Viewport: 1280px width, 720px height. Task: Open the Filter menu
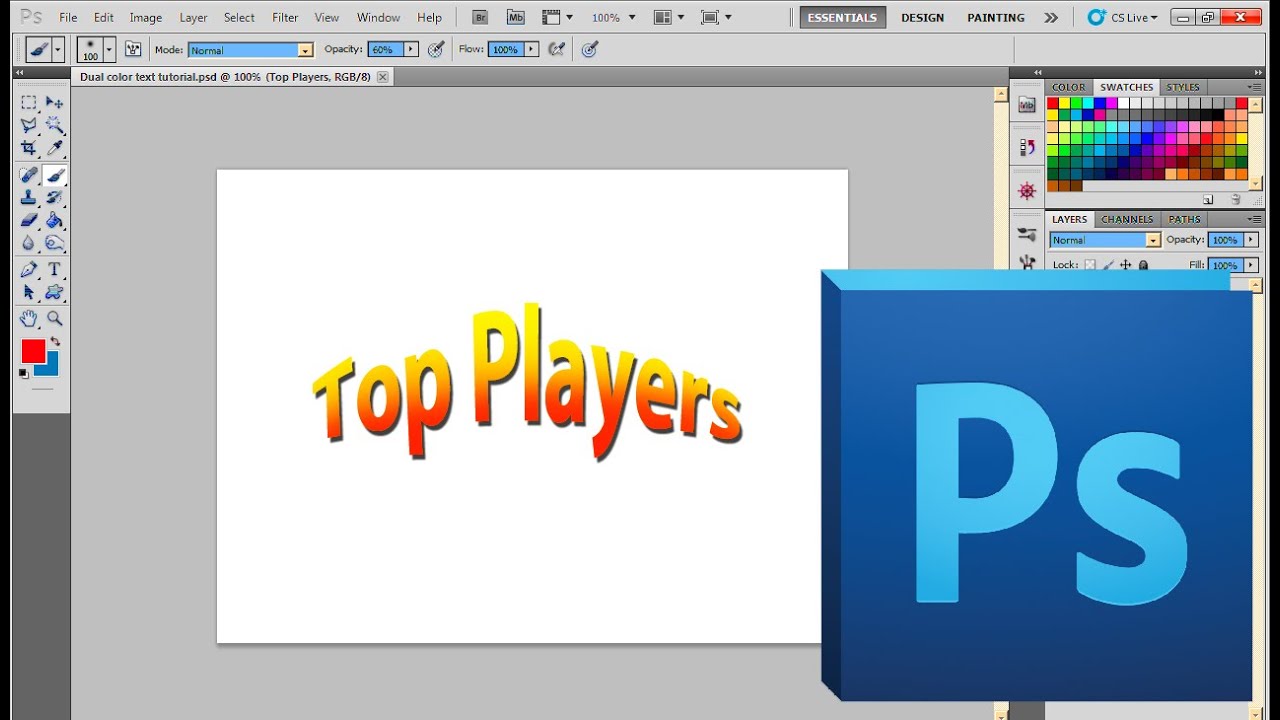[285, 18]
